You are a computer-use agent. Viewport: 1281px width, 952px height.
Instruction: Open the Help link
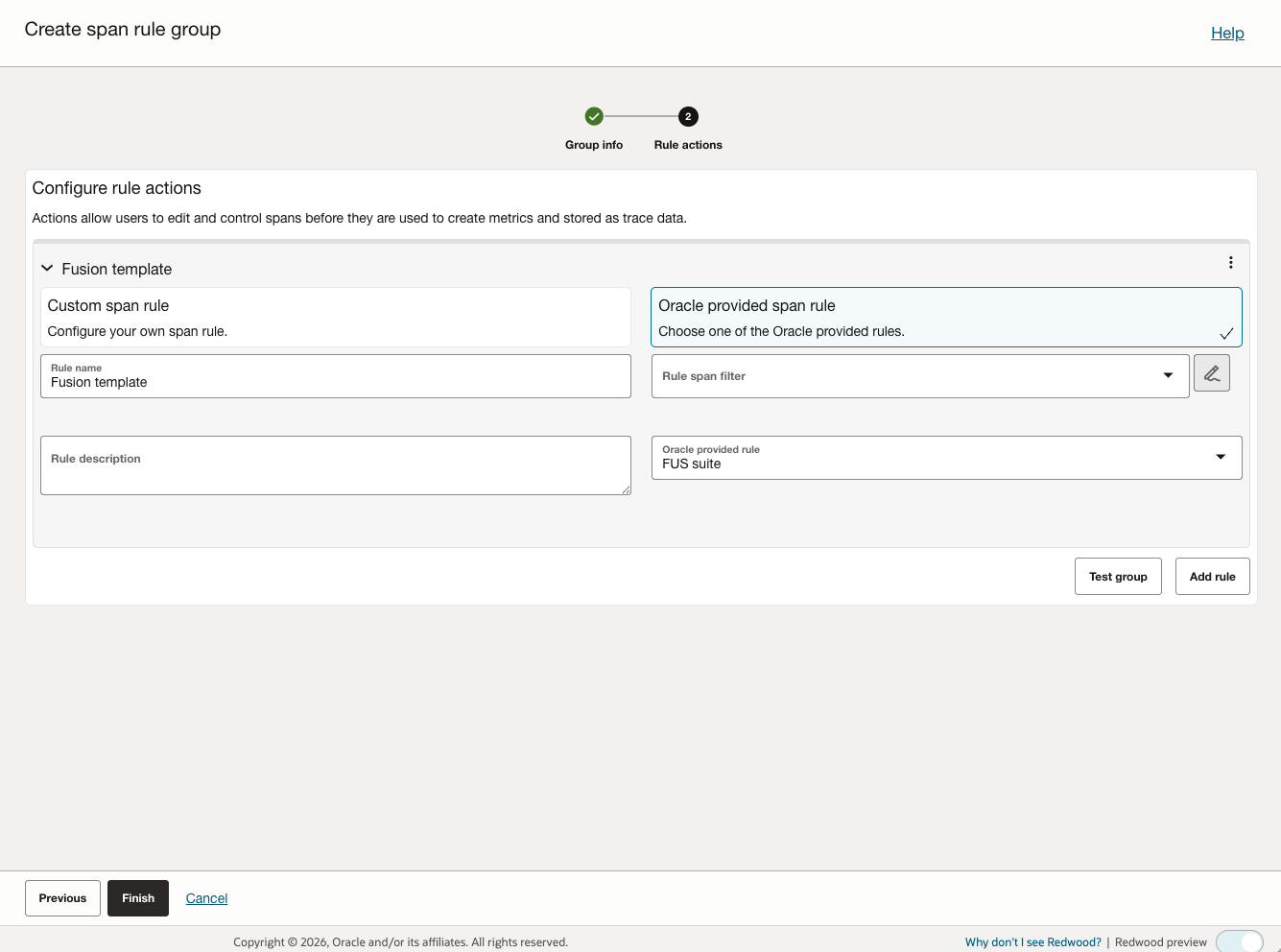pyautogui.click(x=1227, y=33)
